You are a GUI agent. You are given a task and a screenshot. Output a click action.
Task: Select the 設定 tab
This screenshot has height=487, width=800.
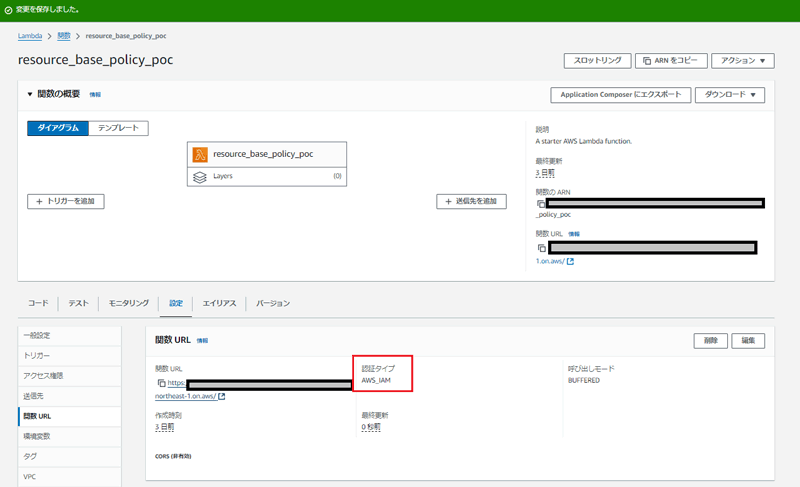(x=176, y=303)
